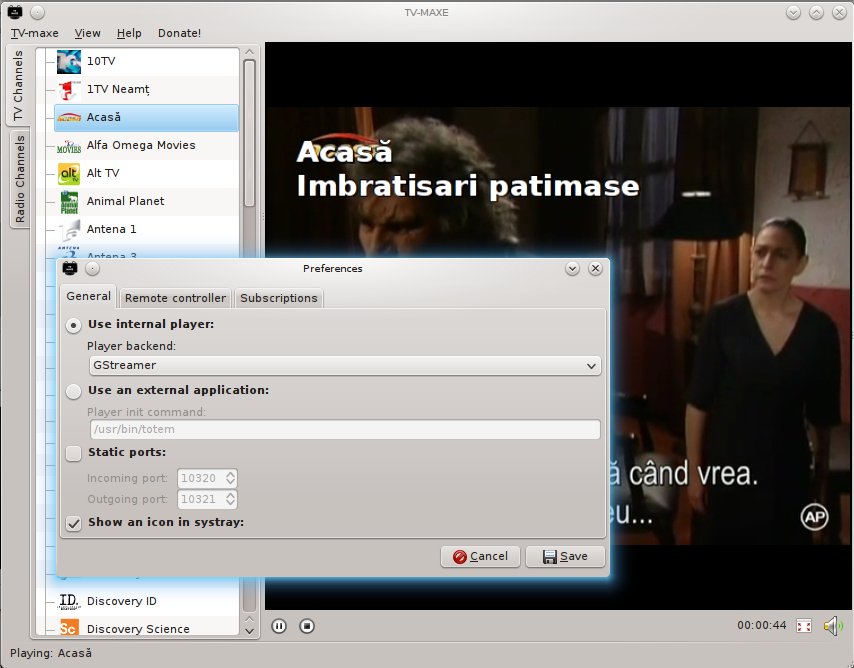This screenshot has width=854, height=668.
Task: Open the Player backend GStreamer dropdown
Action: pos(345,366)
